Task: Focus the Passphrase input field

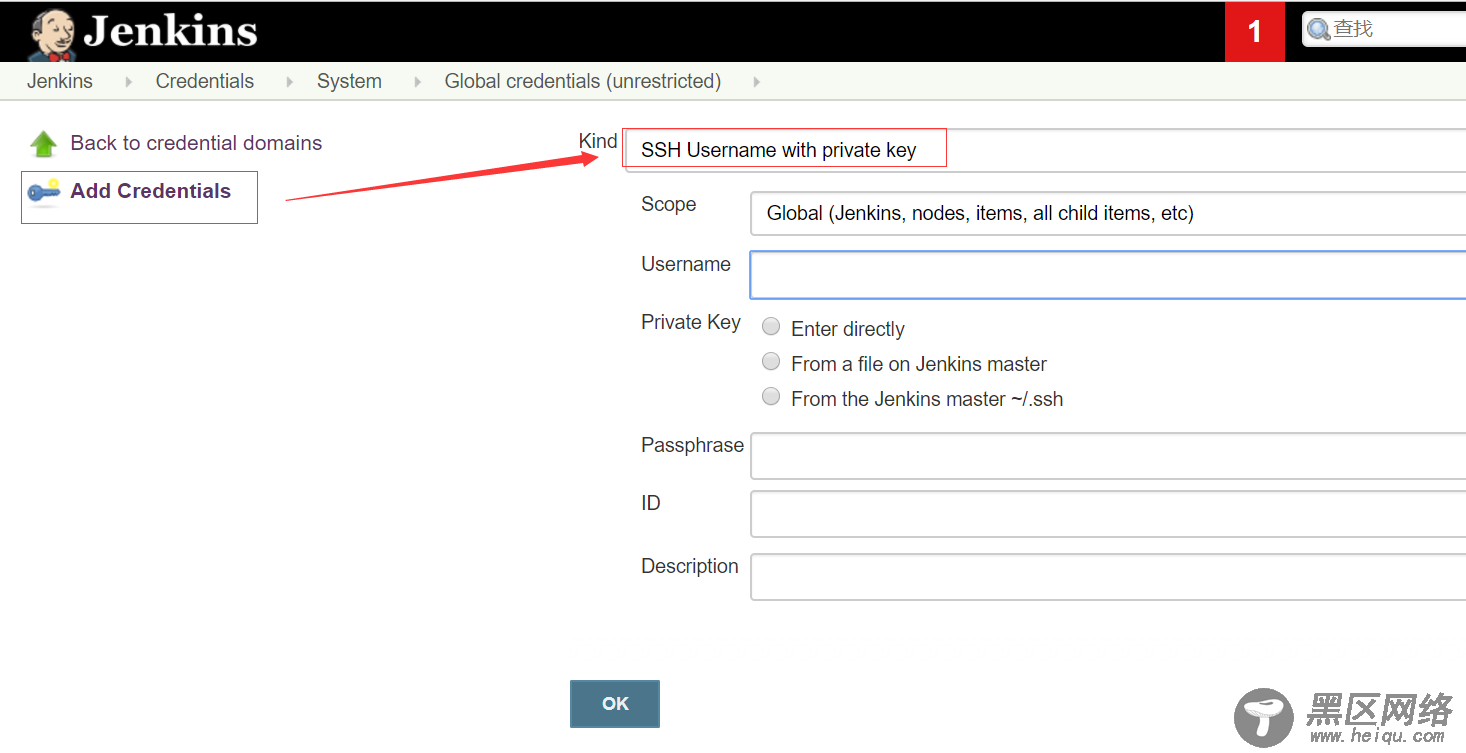Action: coord(1108,456)
